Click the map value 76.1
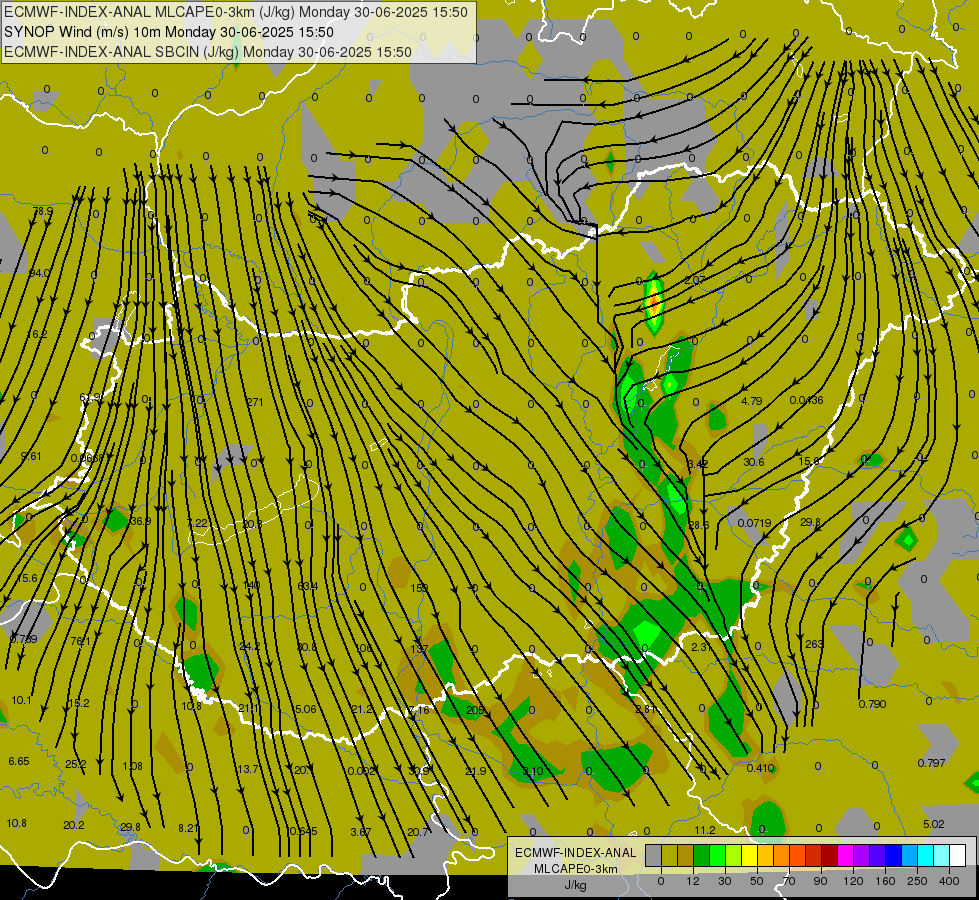Image resolution: width=979 pixels, height=900 pixels. 81,641
